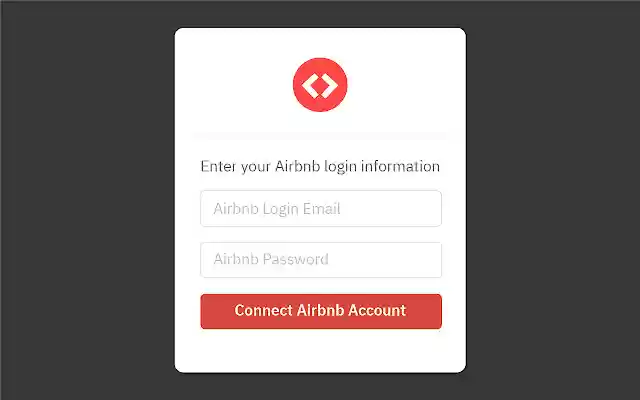Click the red edge of the circular logo
This screenshot has width=640, height=400.
(x=296, y=85)
